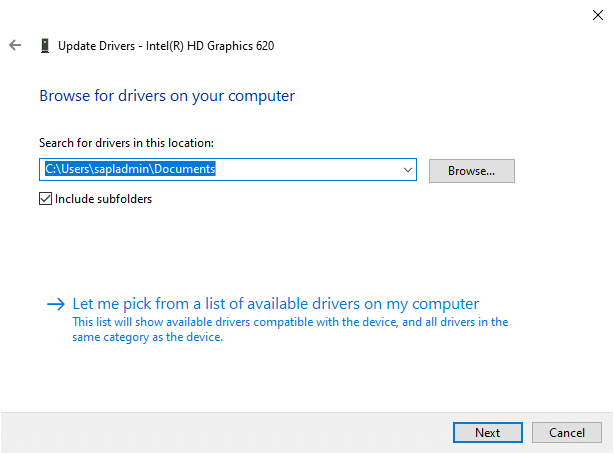The height and width of the screenshot is (454, 614).
Task: Click the Update Drivers Intel HD Graphics title
Action: 166,46
